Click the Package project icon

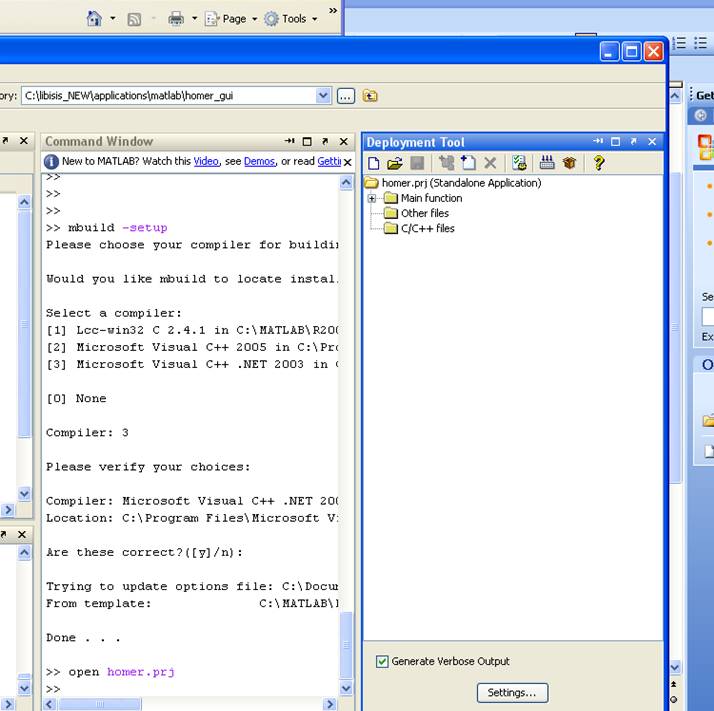[x=569, y=163]
